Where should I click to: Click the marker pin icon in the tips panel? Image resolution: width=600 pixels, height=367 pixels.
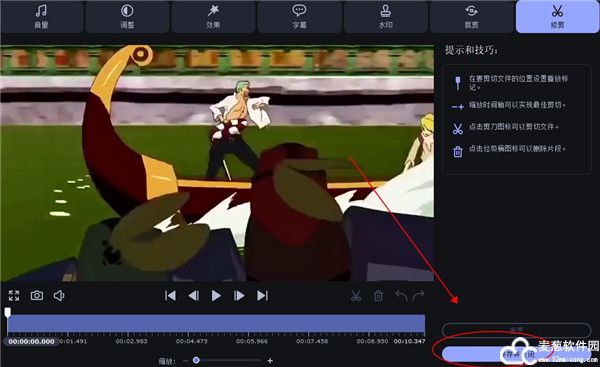tap(458, 83)
